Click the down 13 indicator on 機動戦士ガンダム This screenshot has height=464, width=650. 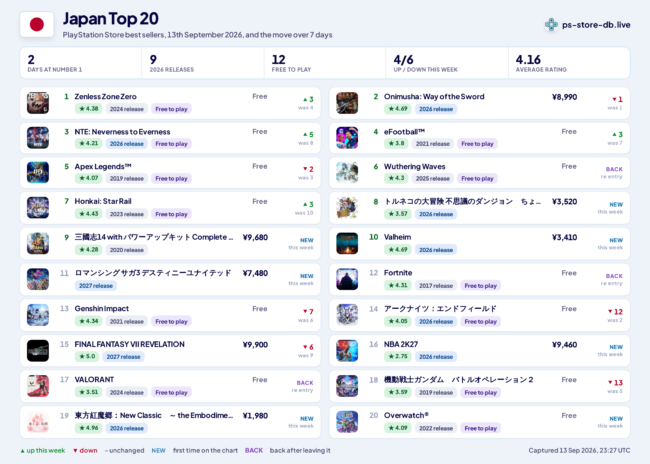coord(615,383)
